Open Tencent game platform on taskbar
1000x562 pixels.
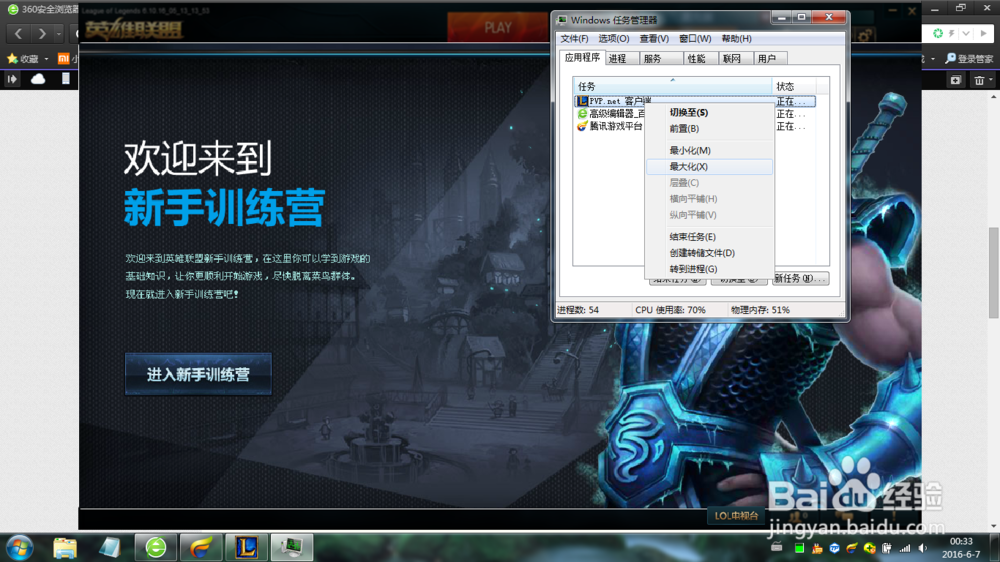point(201,547)
